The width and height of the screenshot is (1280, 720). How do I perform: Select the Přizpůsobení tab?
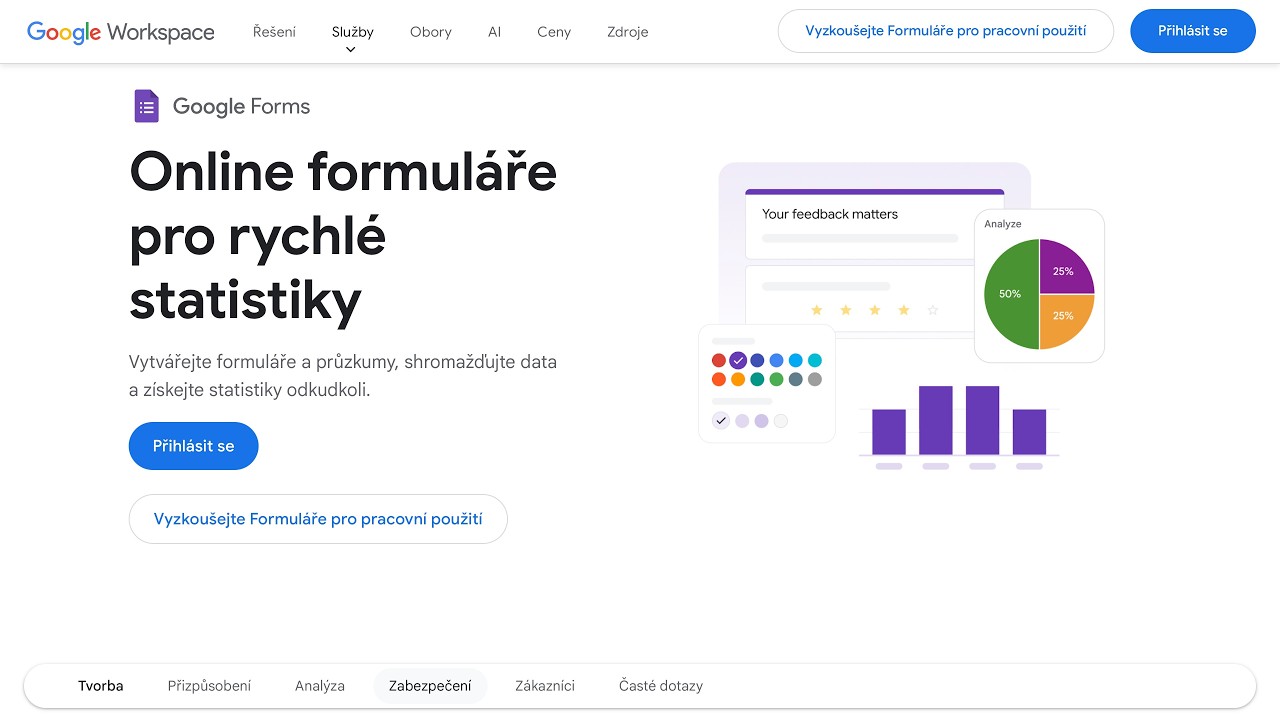pos(209,686)
